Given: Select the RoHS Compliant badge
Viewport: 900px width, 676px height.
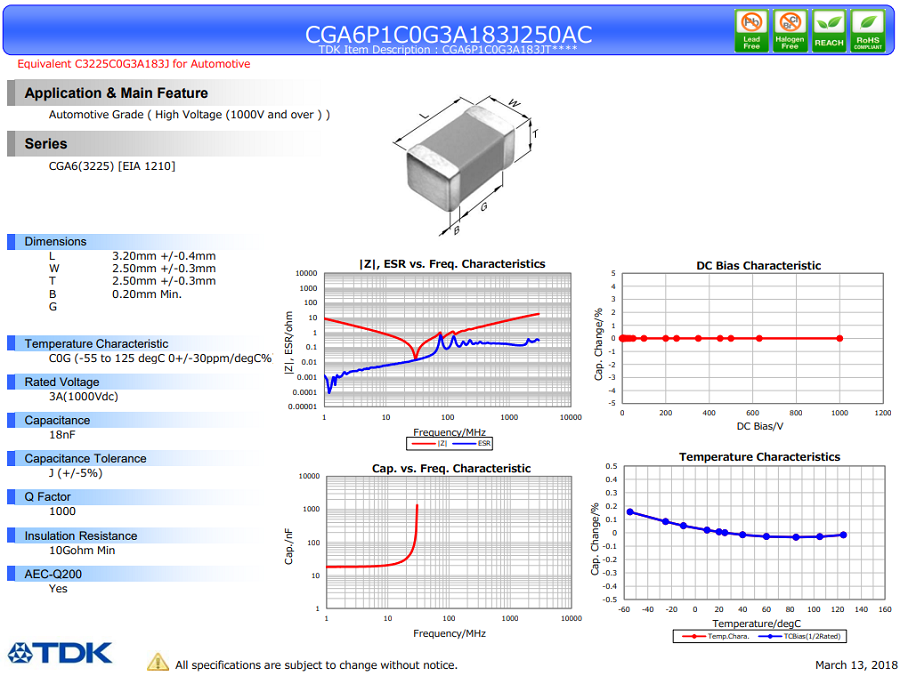Looking at the screenshot, I should click(x=867, y=31).
